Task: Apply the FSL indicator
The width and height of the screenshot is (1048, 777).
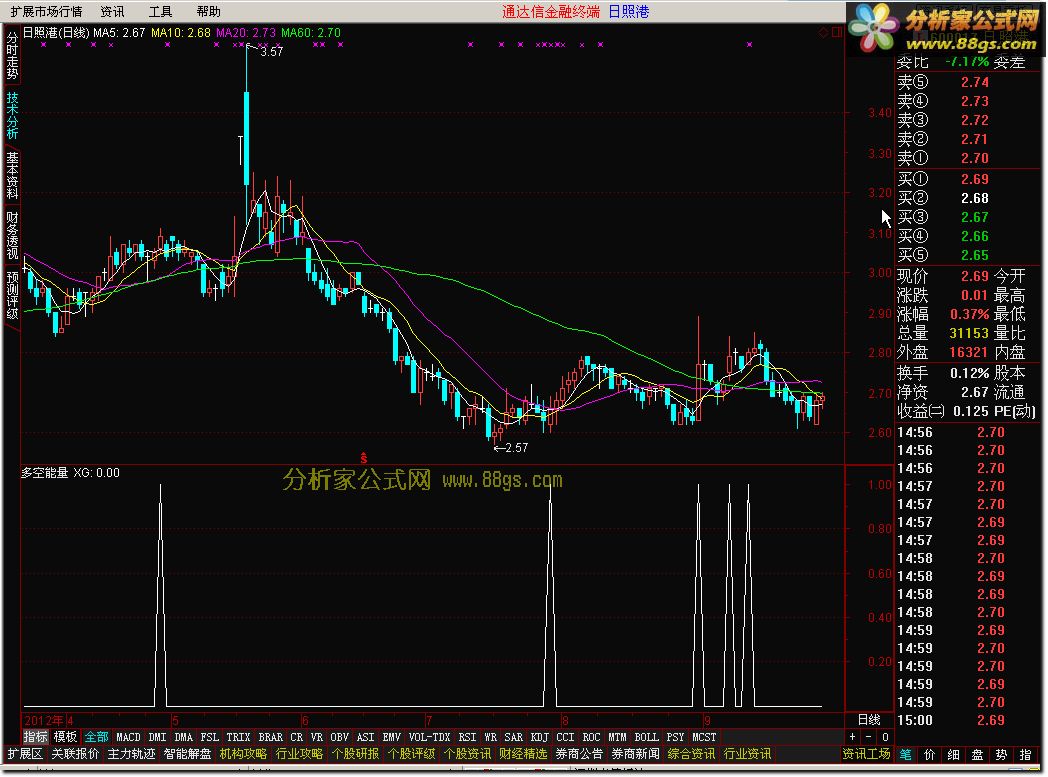Action: point(209,737)
